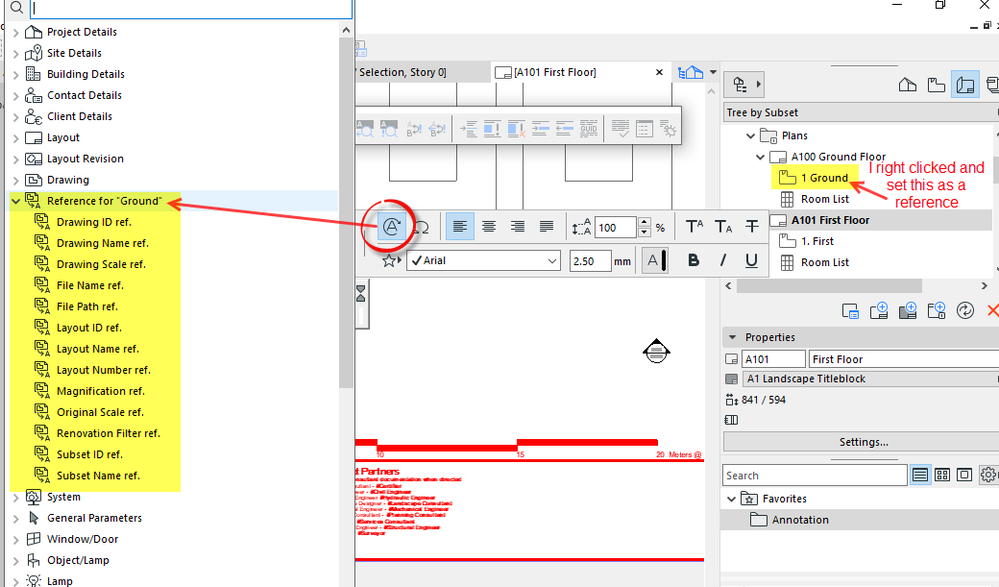Click the font size 2.50 field
999x587 pixels.
tap(590, 261)
